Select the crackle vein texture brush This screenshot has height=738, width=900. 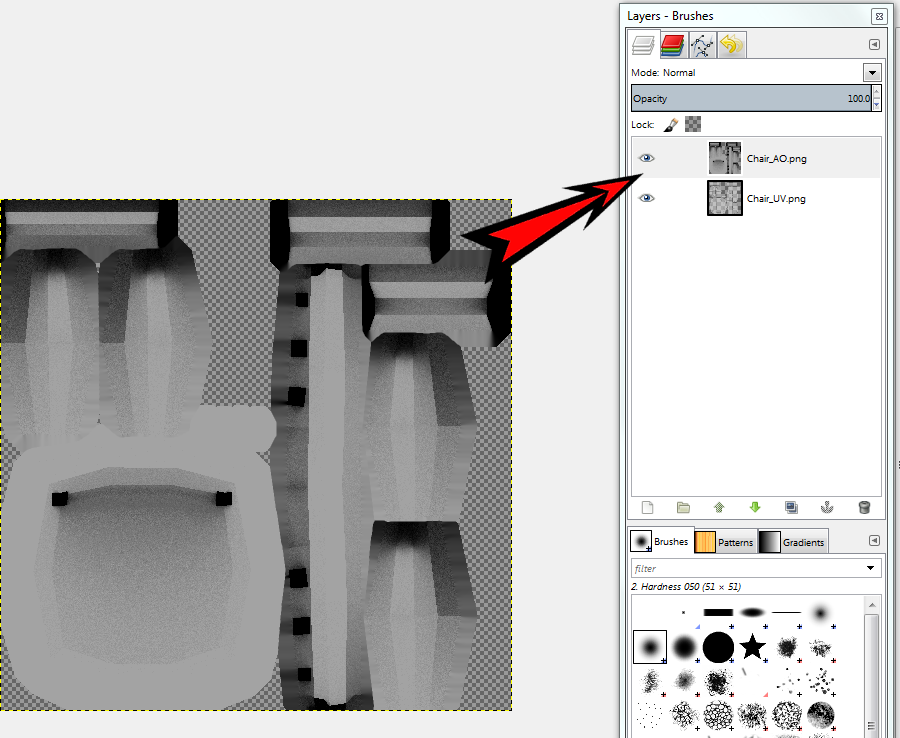click(684, 716)
